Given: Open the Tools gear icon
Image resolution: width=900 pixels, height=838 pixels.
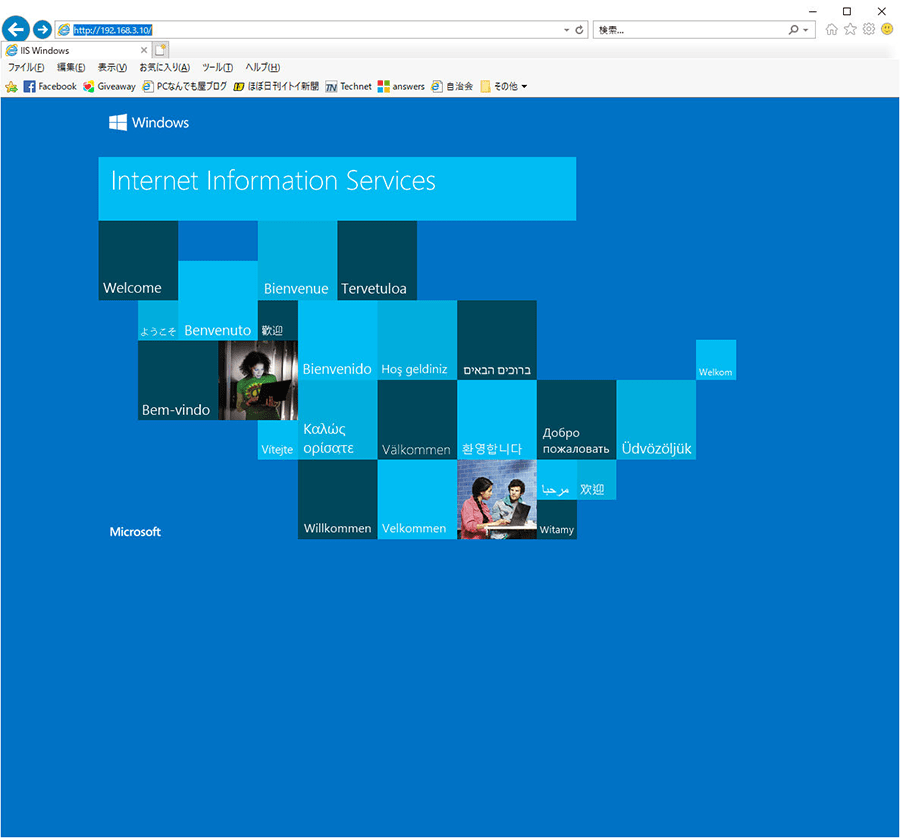Looking at the screenshot, I should [869, 29].
